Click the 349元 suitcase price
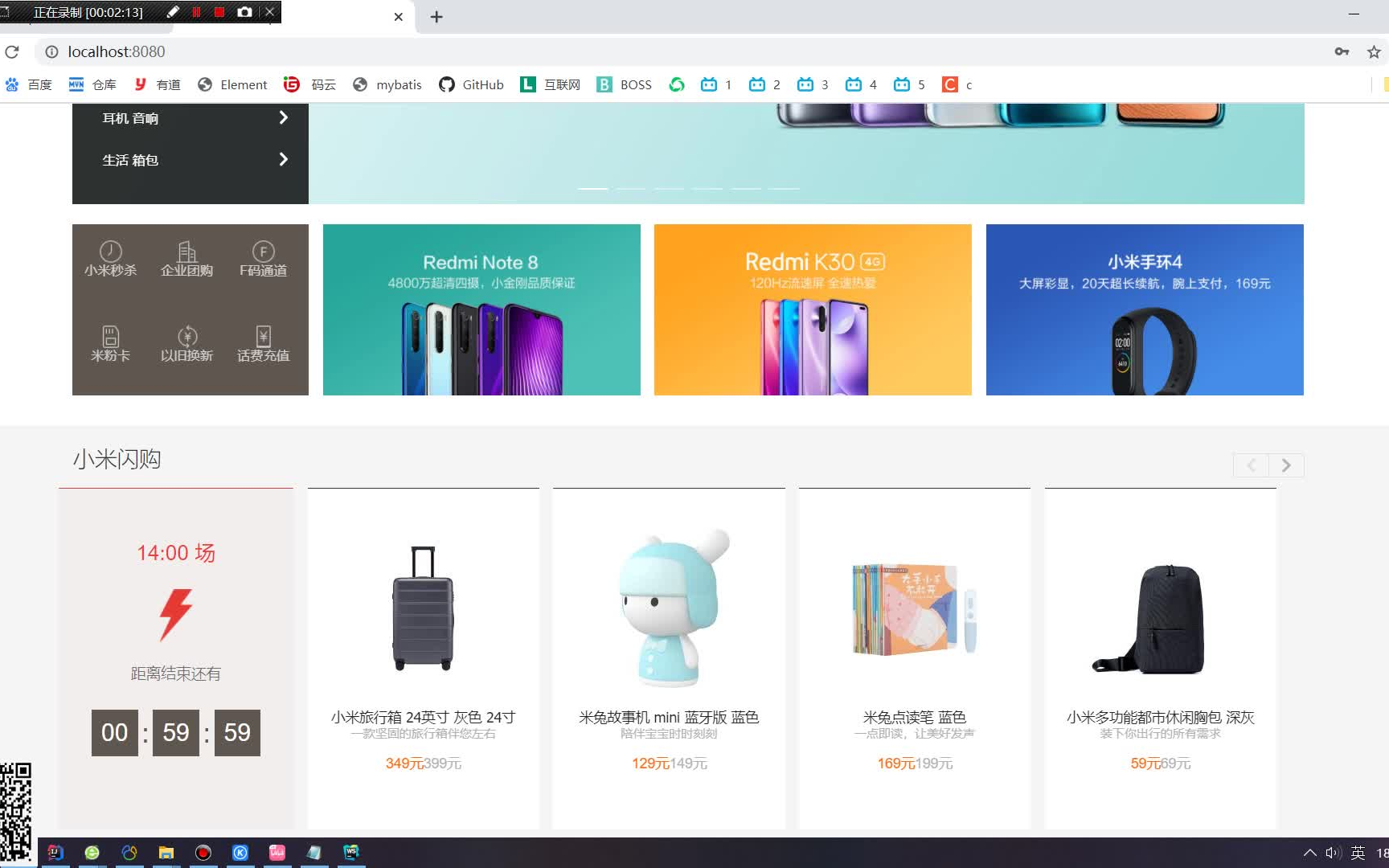The height and width of the screenshot is (868, 1389). point(404,764)
